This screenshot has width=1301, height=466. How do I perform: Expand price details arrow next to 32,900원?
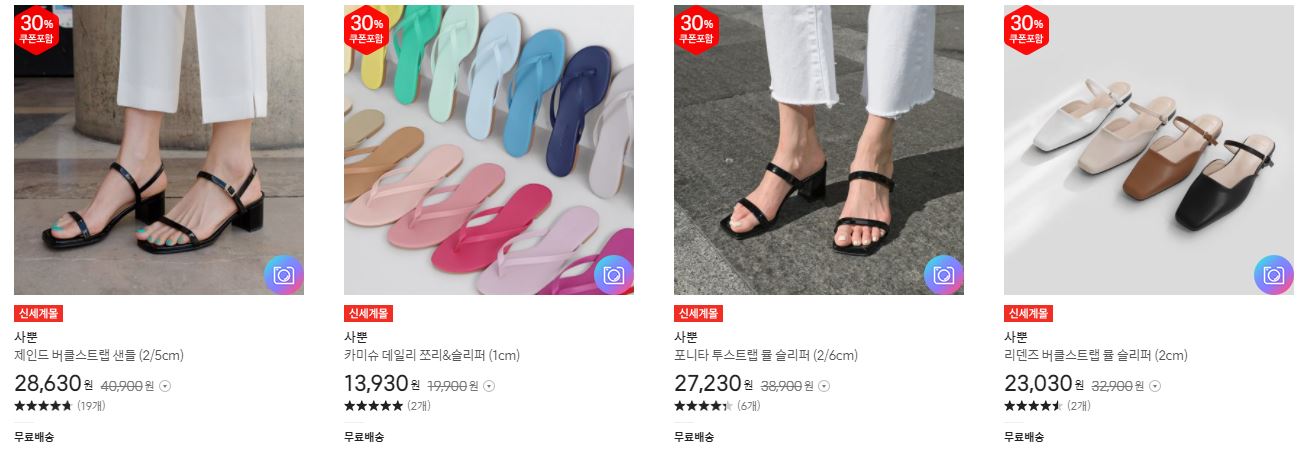point(1156,386)
